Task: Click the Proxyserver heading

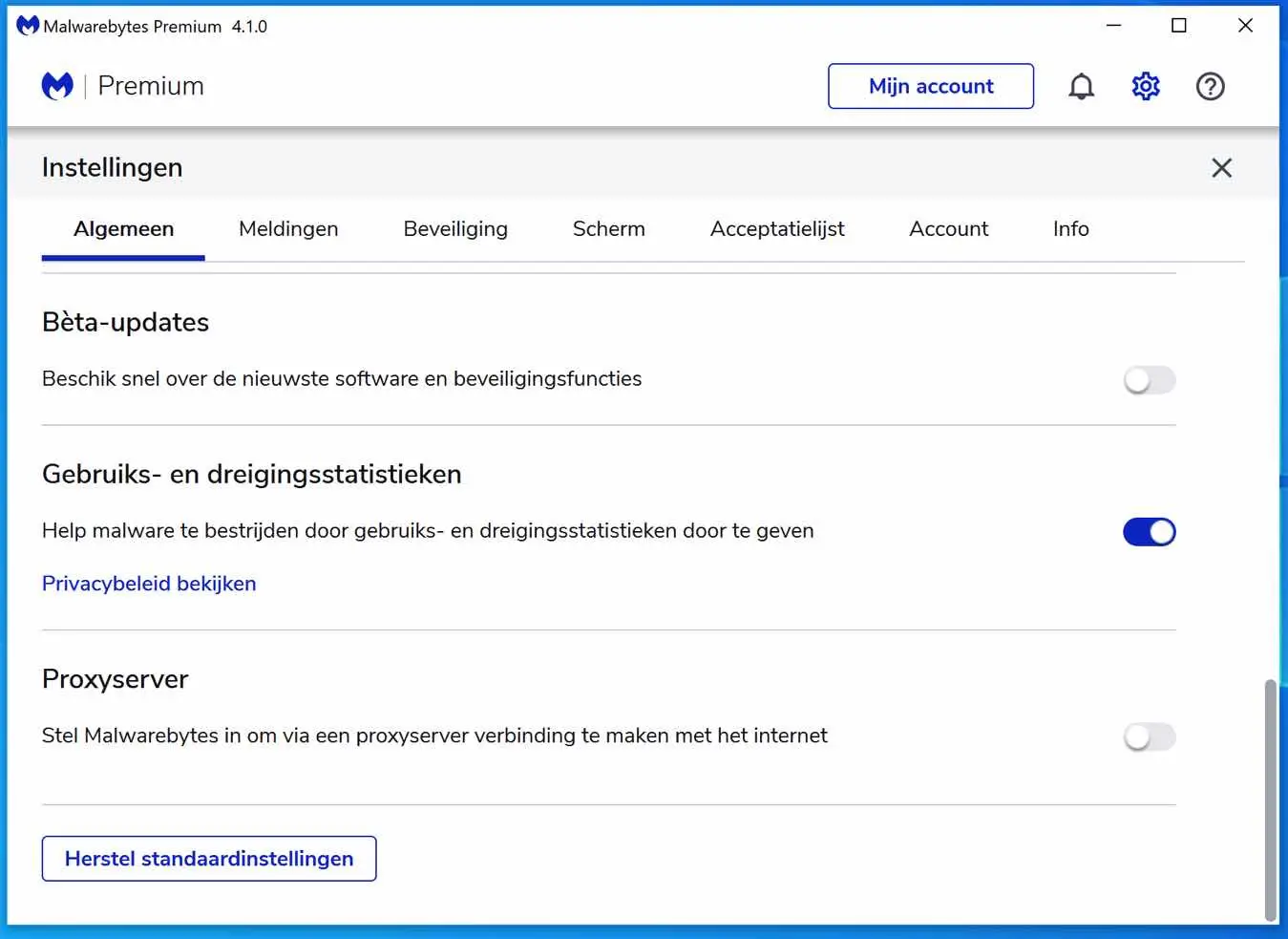Action: [116, 680]
